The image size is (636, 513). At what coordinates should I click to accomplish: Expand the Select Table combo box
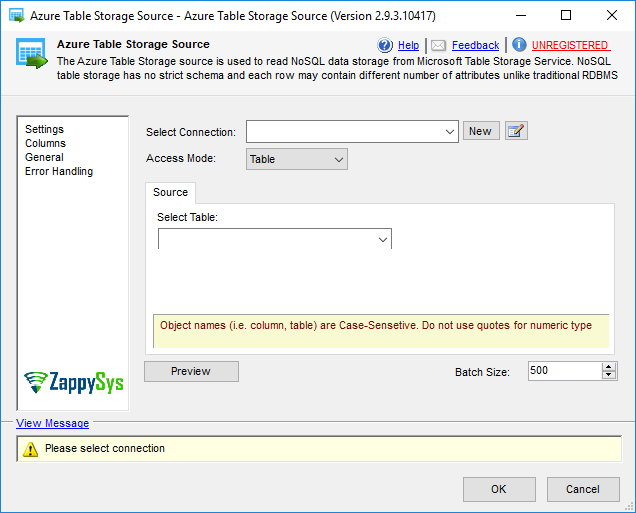coord(275,239)
